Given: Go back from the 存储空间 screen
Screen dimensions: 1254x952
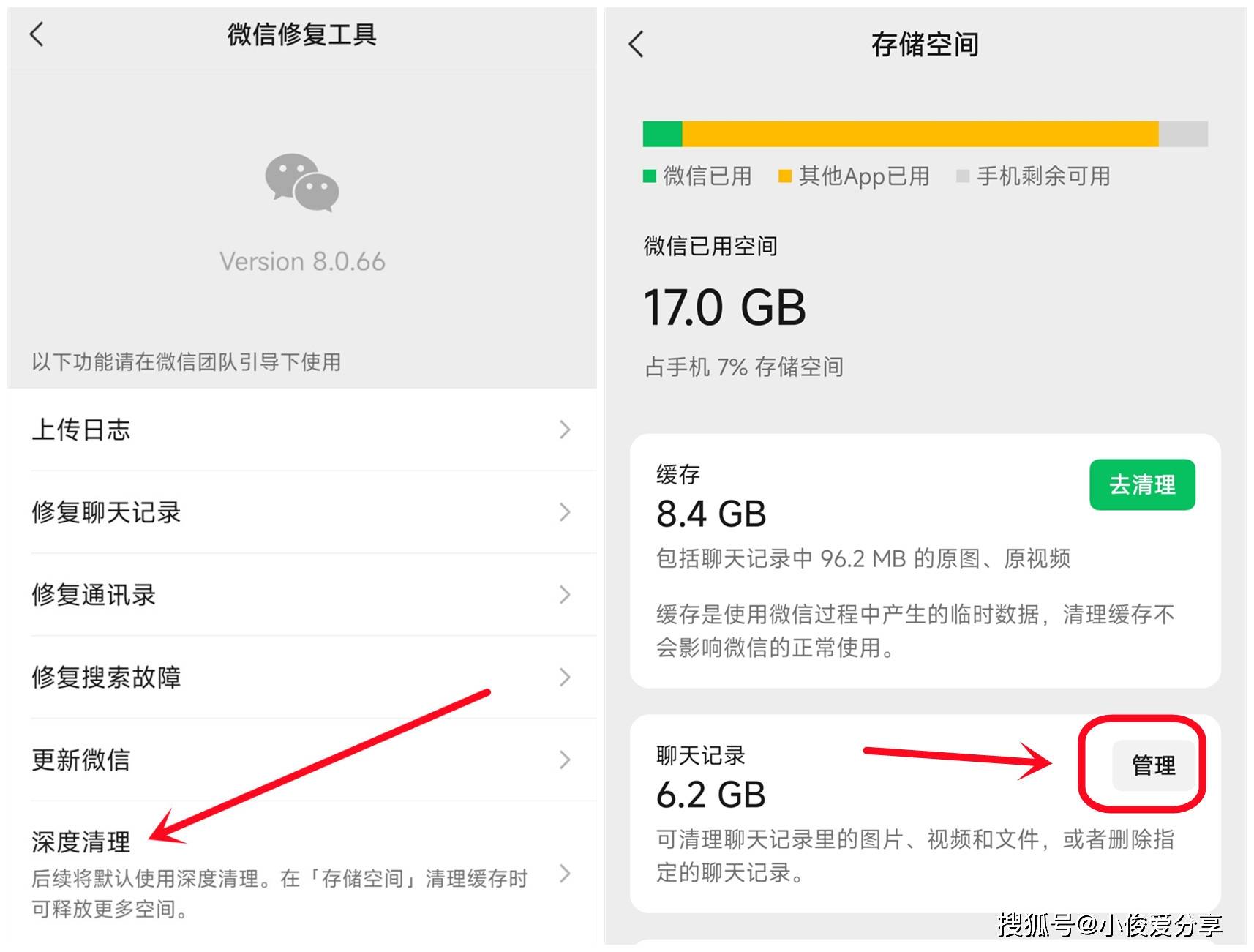Looking at the screenshot, I should pyautogui.click(x=637, y=44).
